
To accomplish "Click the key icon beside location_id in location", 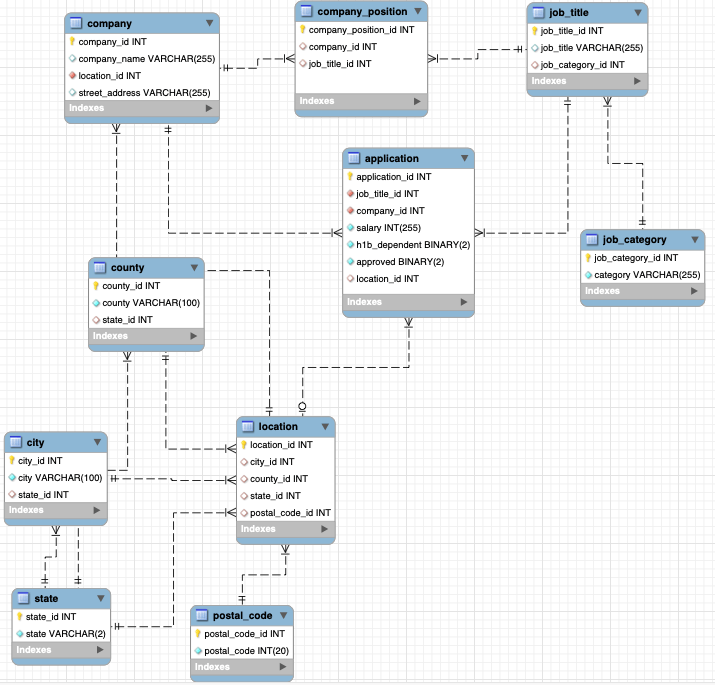I will click(244, 445).
